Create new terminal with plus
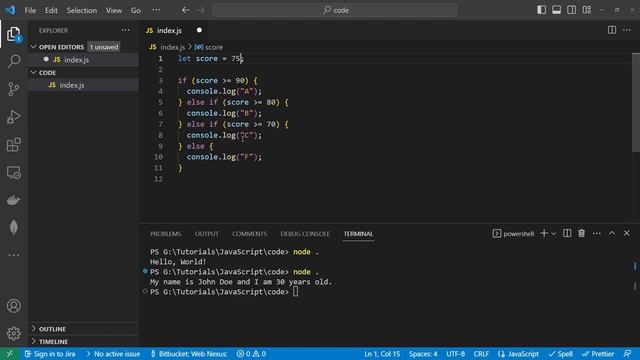The width and height of the screenshot is (640, 360). pyautogui.click(x=544, y=233)
